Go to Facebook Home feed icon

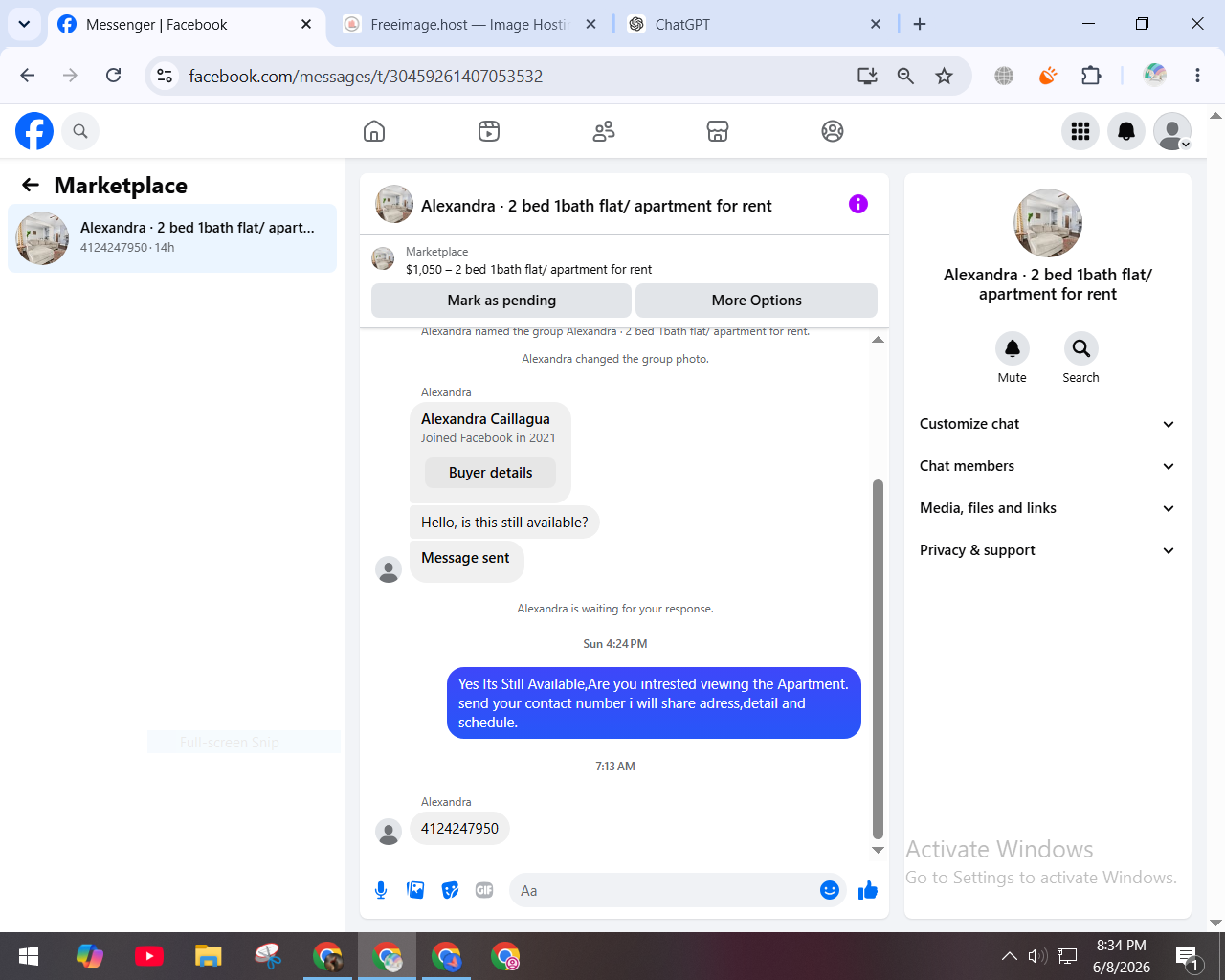point(374,131)
